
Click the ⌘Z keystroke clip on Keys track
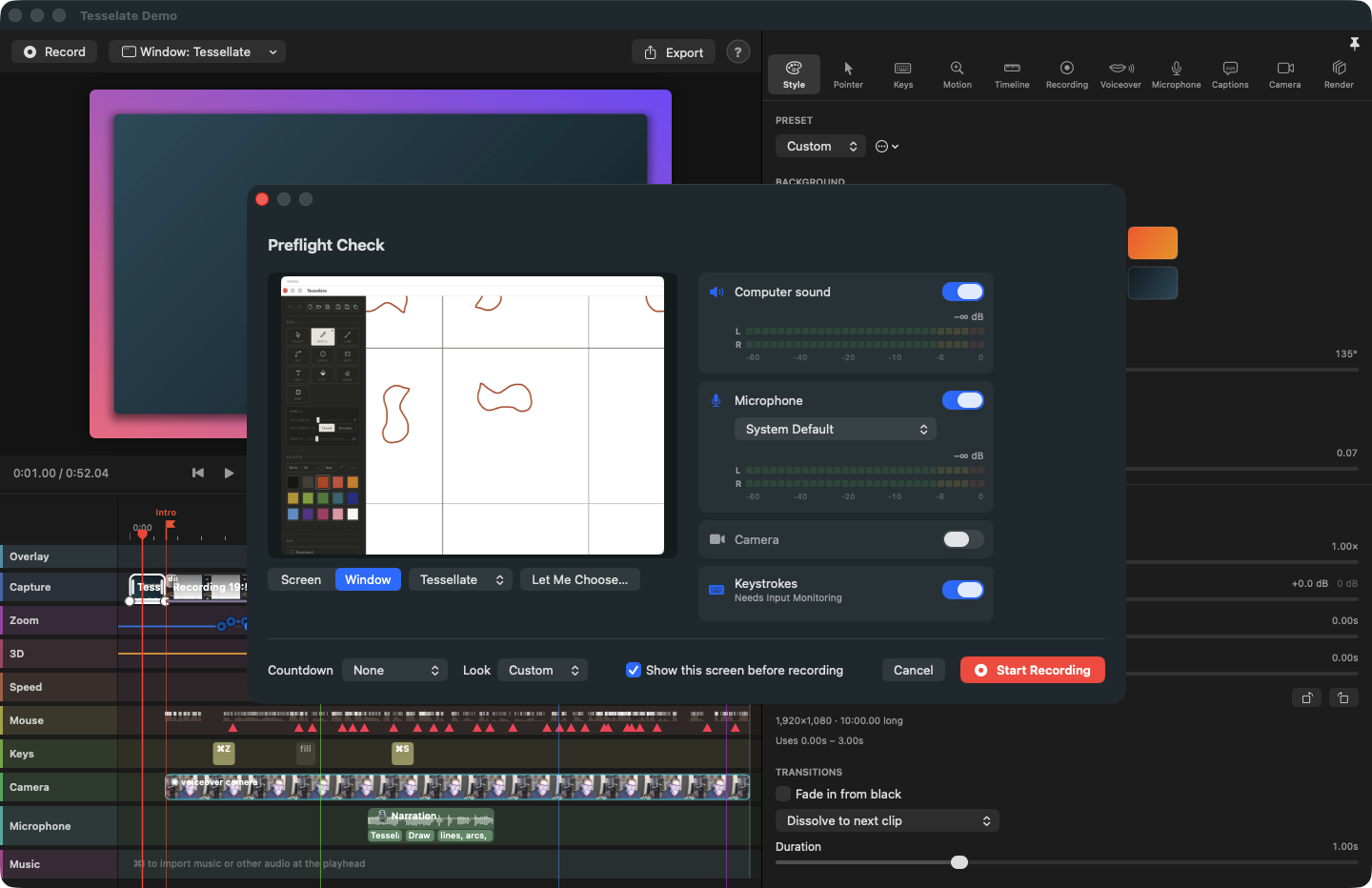click(x=224, y=753)
